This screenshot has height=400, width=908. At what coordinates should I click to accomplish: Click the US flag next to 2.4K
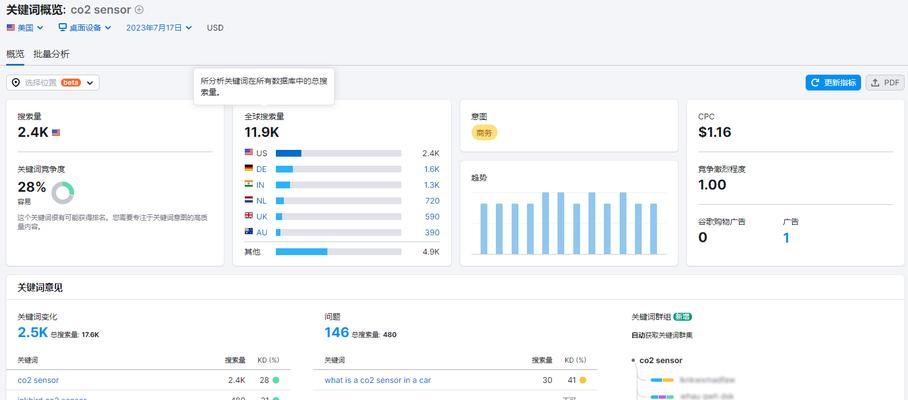click(56, 133)
